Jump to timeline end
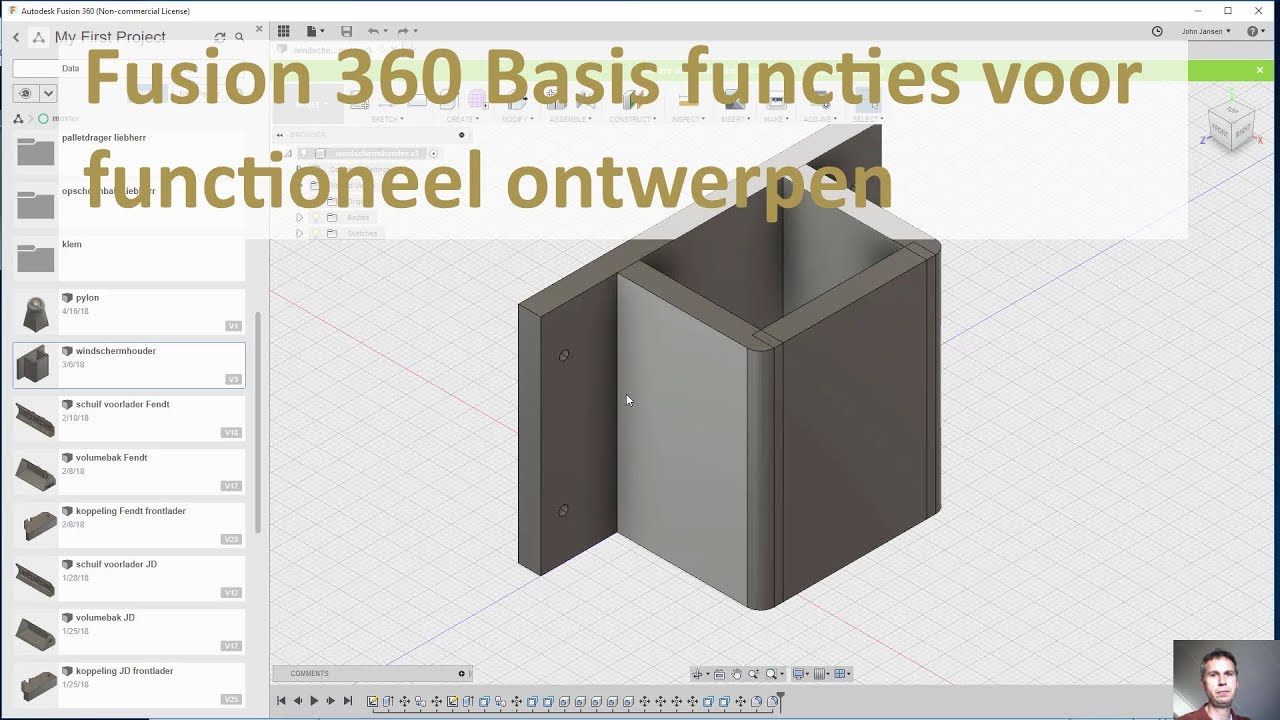Screen dimensions: 1280x720 (x=348, y=701)
